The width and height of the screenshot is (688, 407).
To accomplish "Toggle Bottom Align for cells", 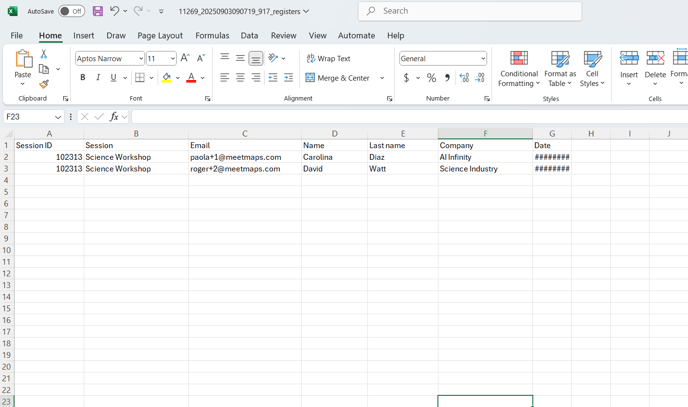I will tap(256, 58).
